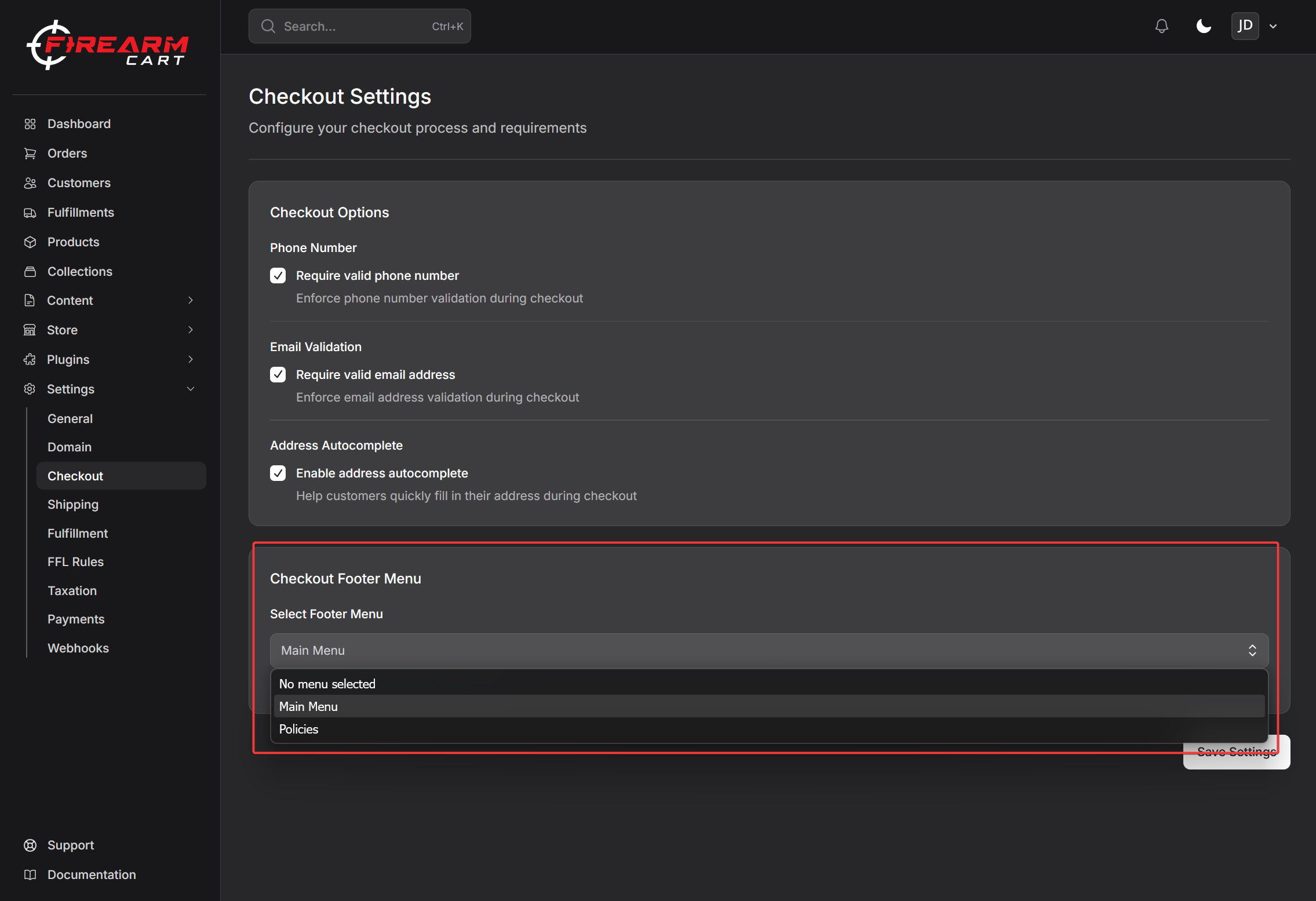
Task: Click 'Require valid phone number' label
Action: pyautogui.click(x=377, y=276)
